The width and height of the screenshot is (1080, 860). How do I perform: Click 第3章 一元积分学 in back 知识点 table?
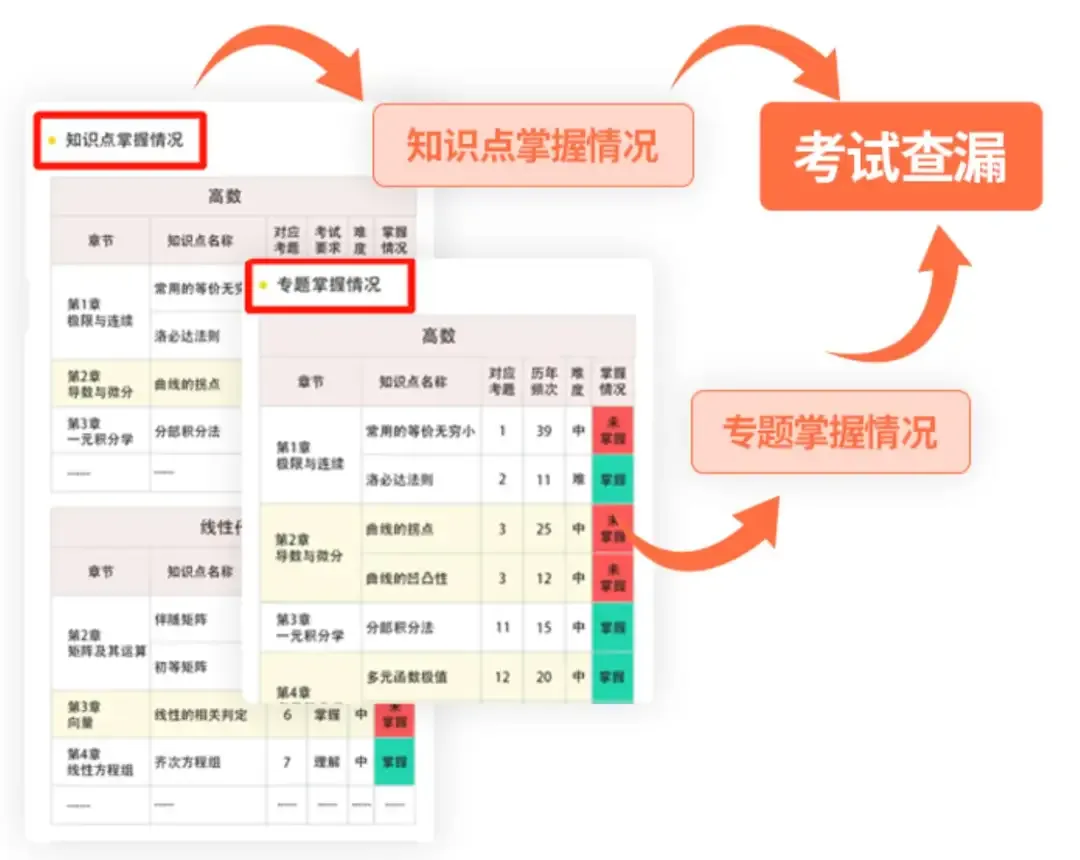point(101,431)
